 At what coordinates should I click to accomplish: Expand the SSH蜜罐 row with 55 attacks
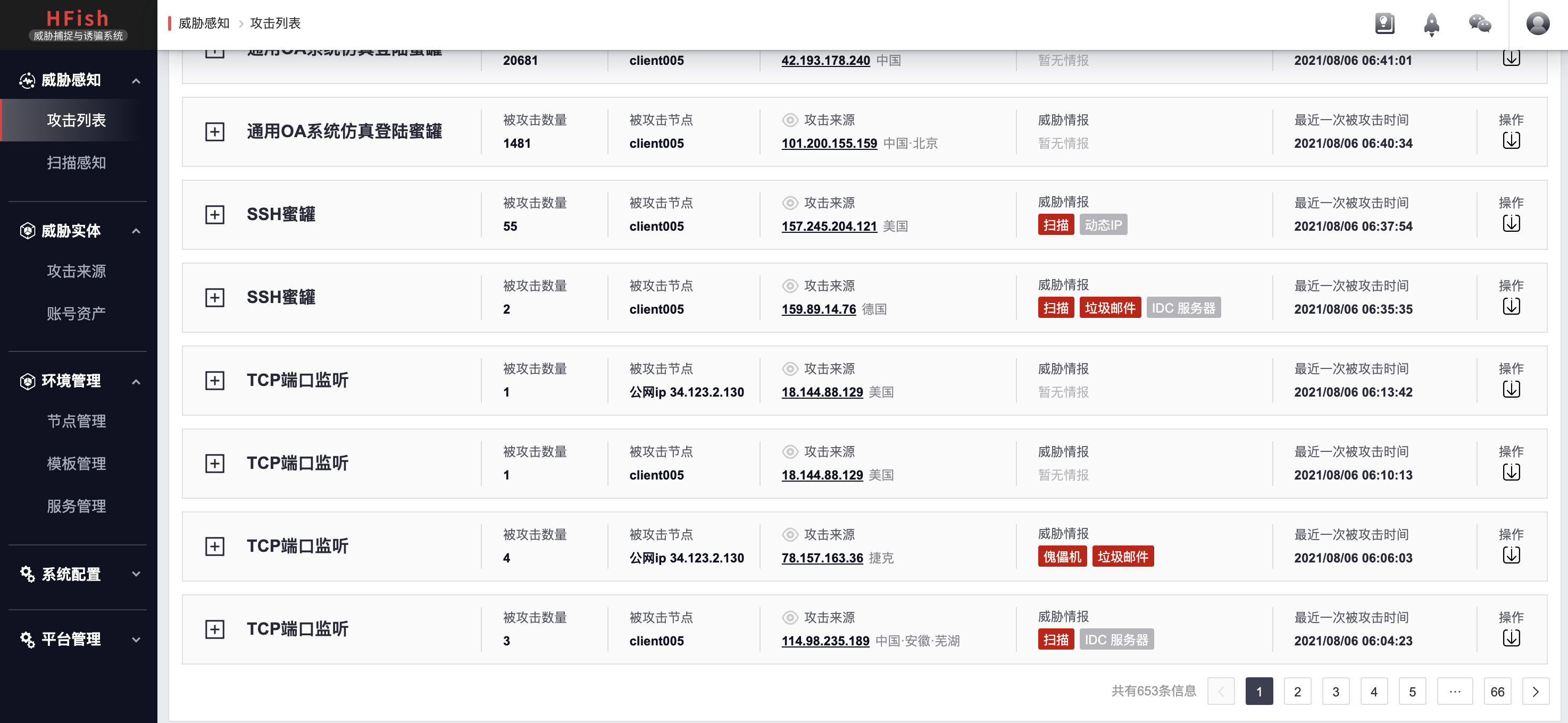(214, 215)
